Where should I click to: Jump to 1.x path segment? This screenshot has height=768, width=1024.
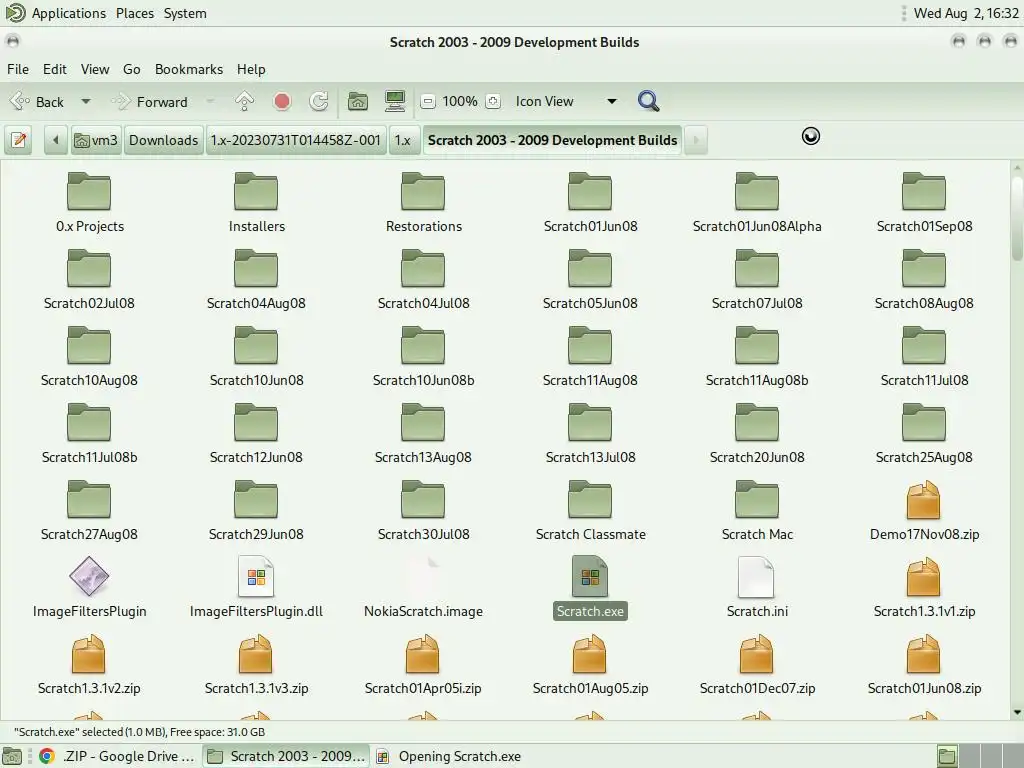click(403, 140)
